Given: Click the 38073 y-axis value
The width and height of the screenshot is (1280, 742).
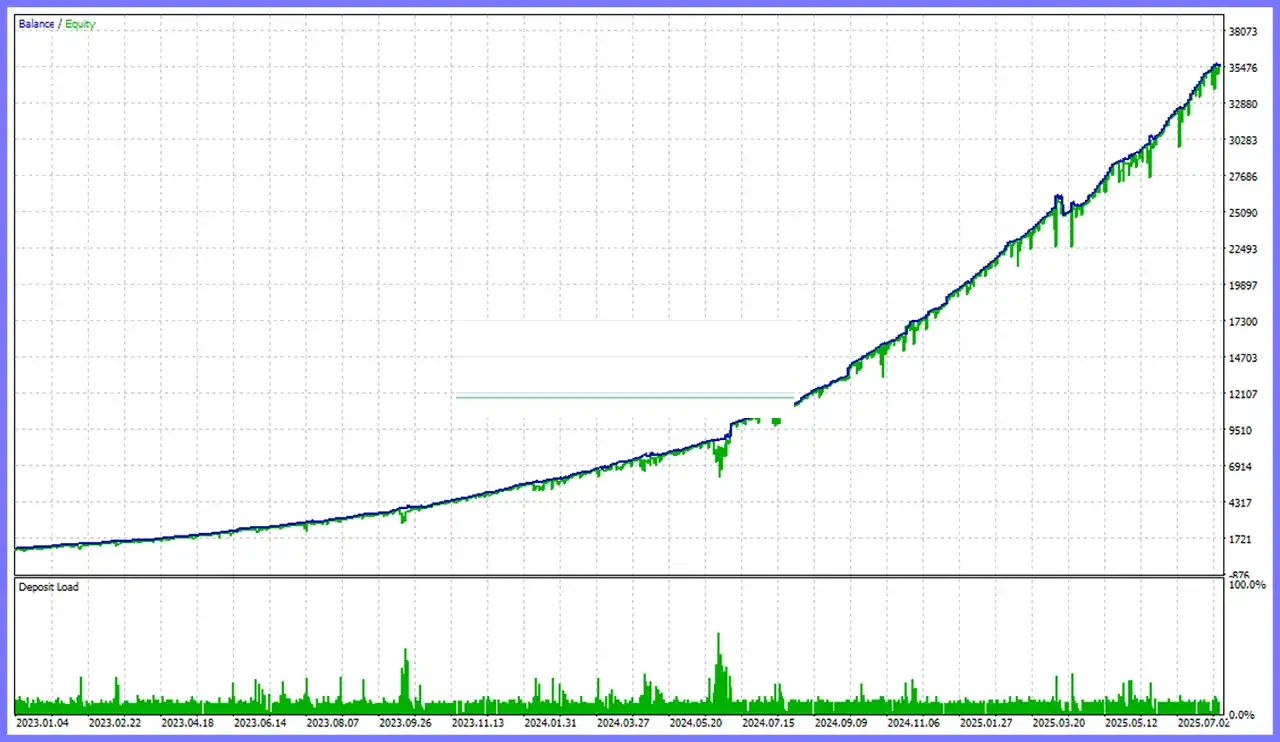Looking at the screenshot, I should click(x=1245, y=32).
